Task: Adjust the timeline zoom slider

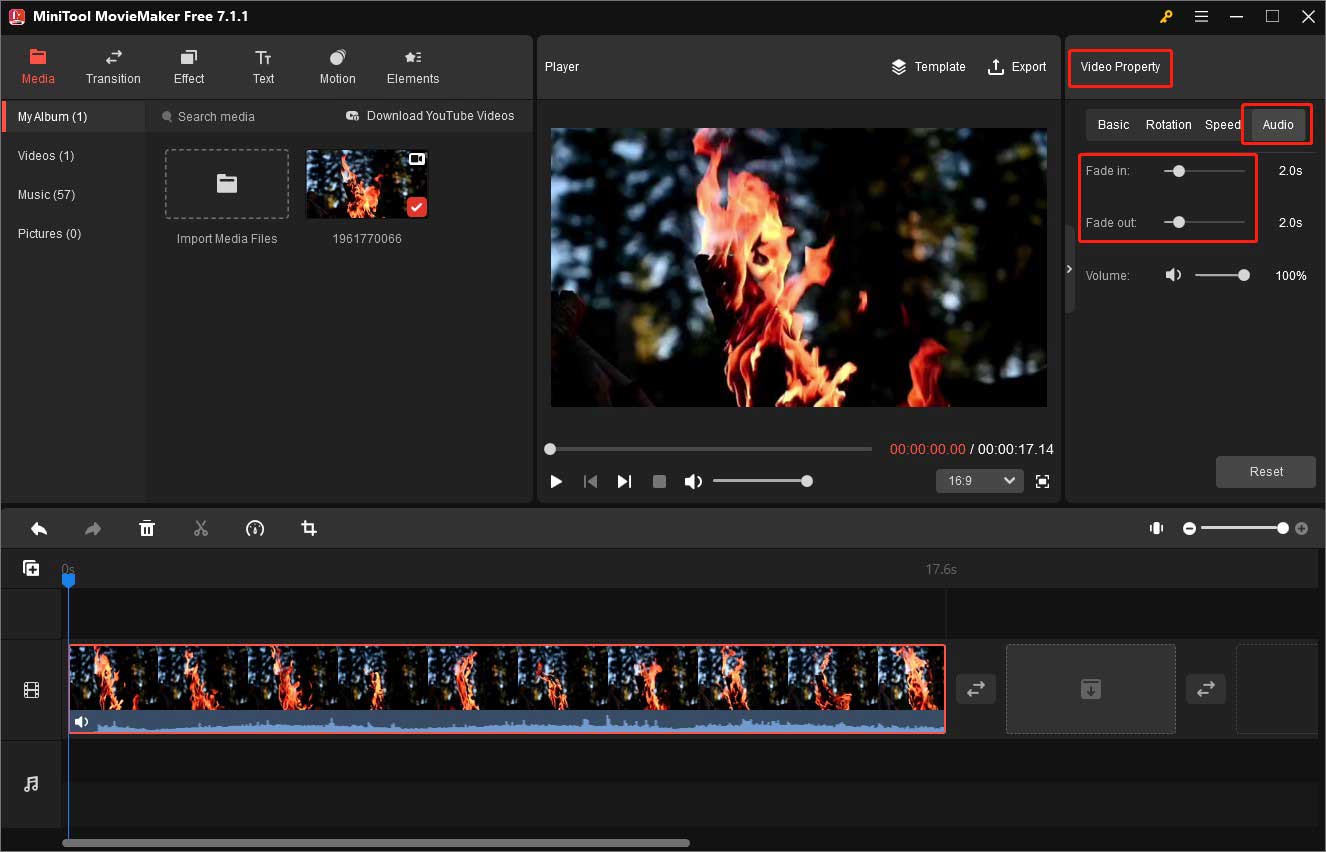Action: (x=1245, y=528)
